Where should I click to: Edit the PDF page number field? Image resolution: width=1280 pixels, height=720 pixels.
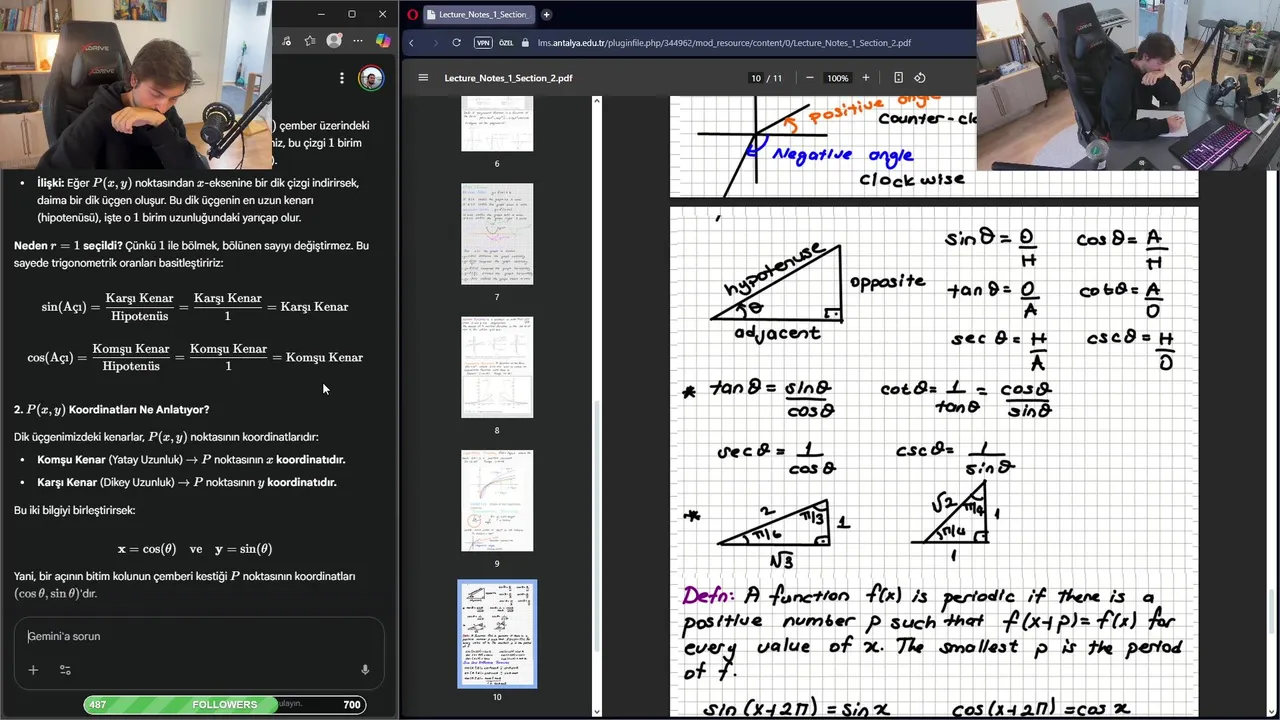point(756,78)
